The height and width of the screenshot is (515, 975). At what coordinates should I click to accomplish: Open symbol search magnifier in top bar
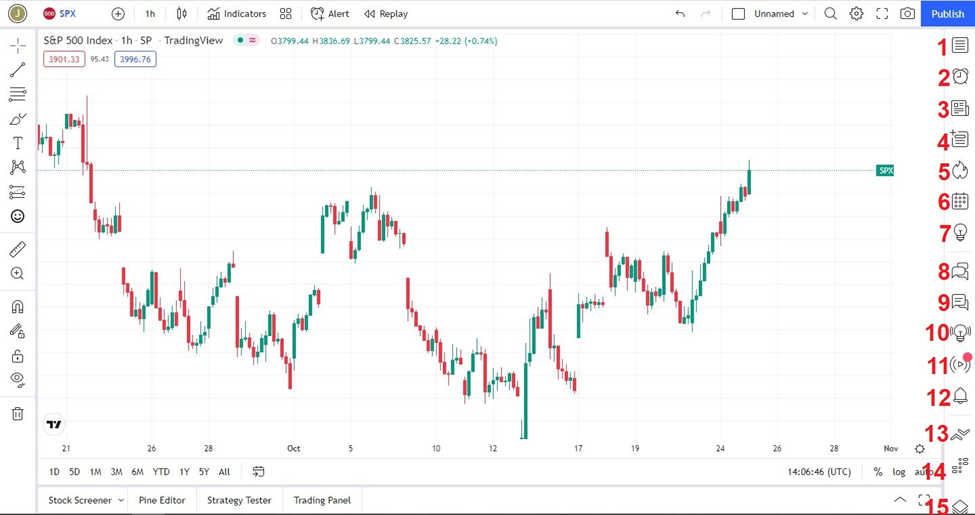point(830,14)
